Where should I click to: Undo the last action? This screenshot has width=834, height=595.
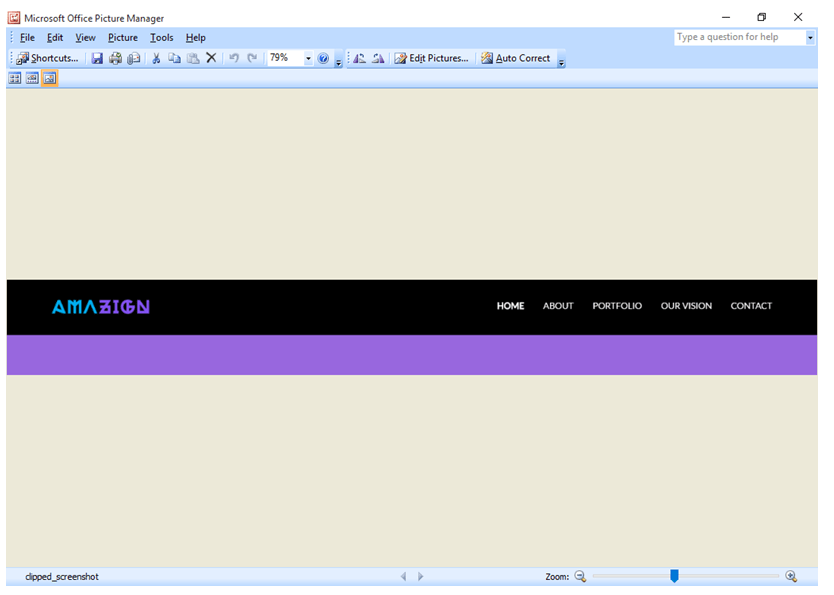tap(233, 58)
